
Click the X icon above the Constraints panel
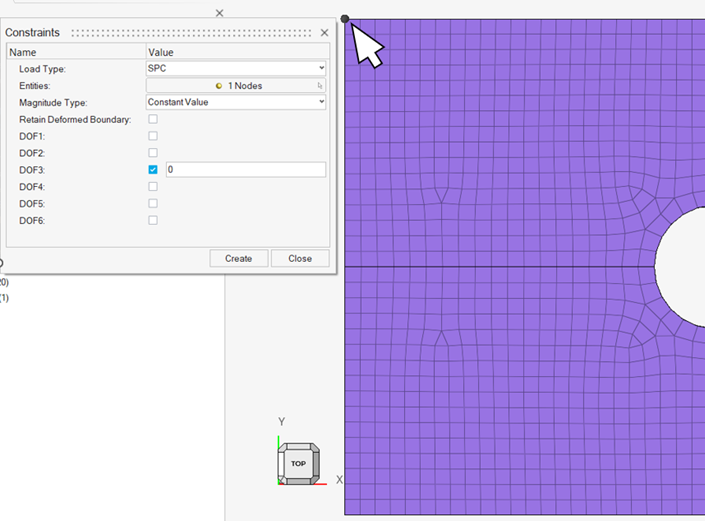point(220,13)
